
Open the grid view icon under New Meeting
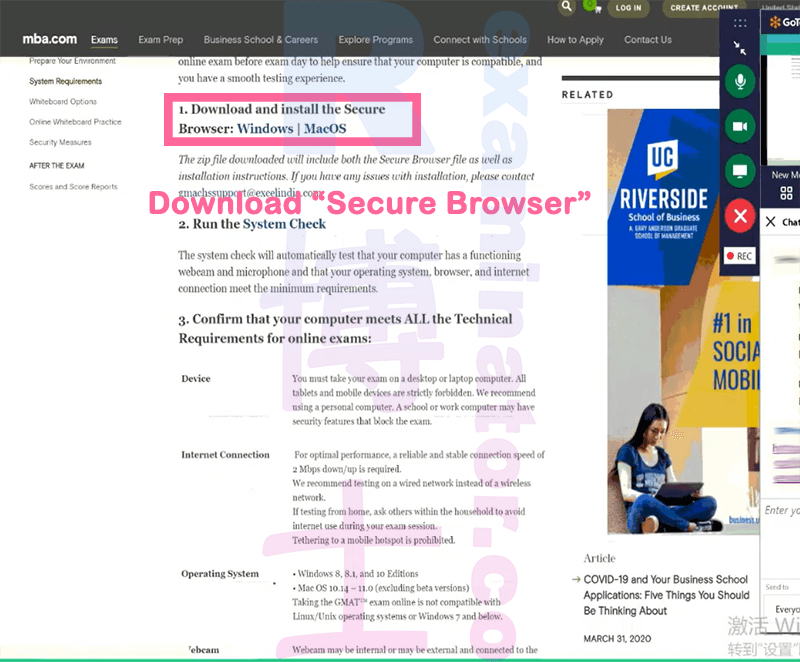tap(786, 193)
